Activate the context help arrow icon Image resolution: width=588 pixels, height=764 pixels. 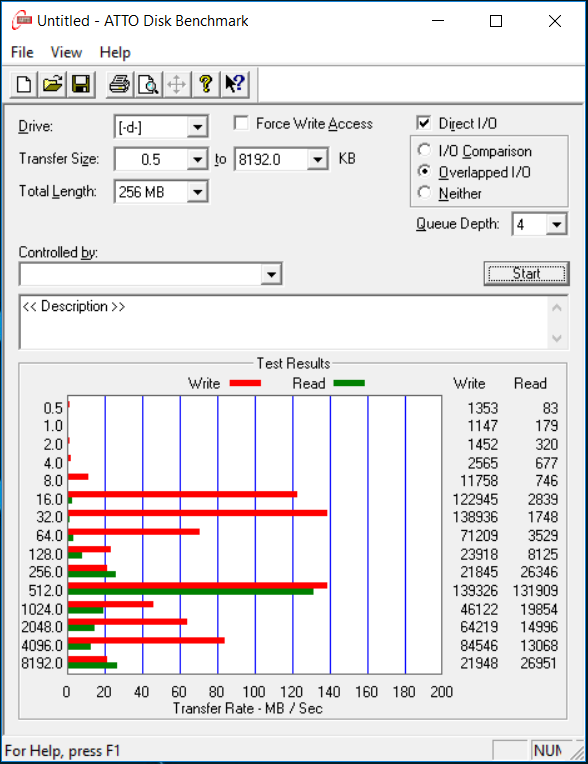pos(235,84)
